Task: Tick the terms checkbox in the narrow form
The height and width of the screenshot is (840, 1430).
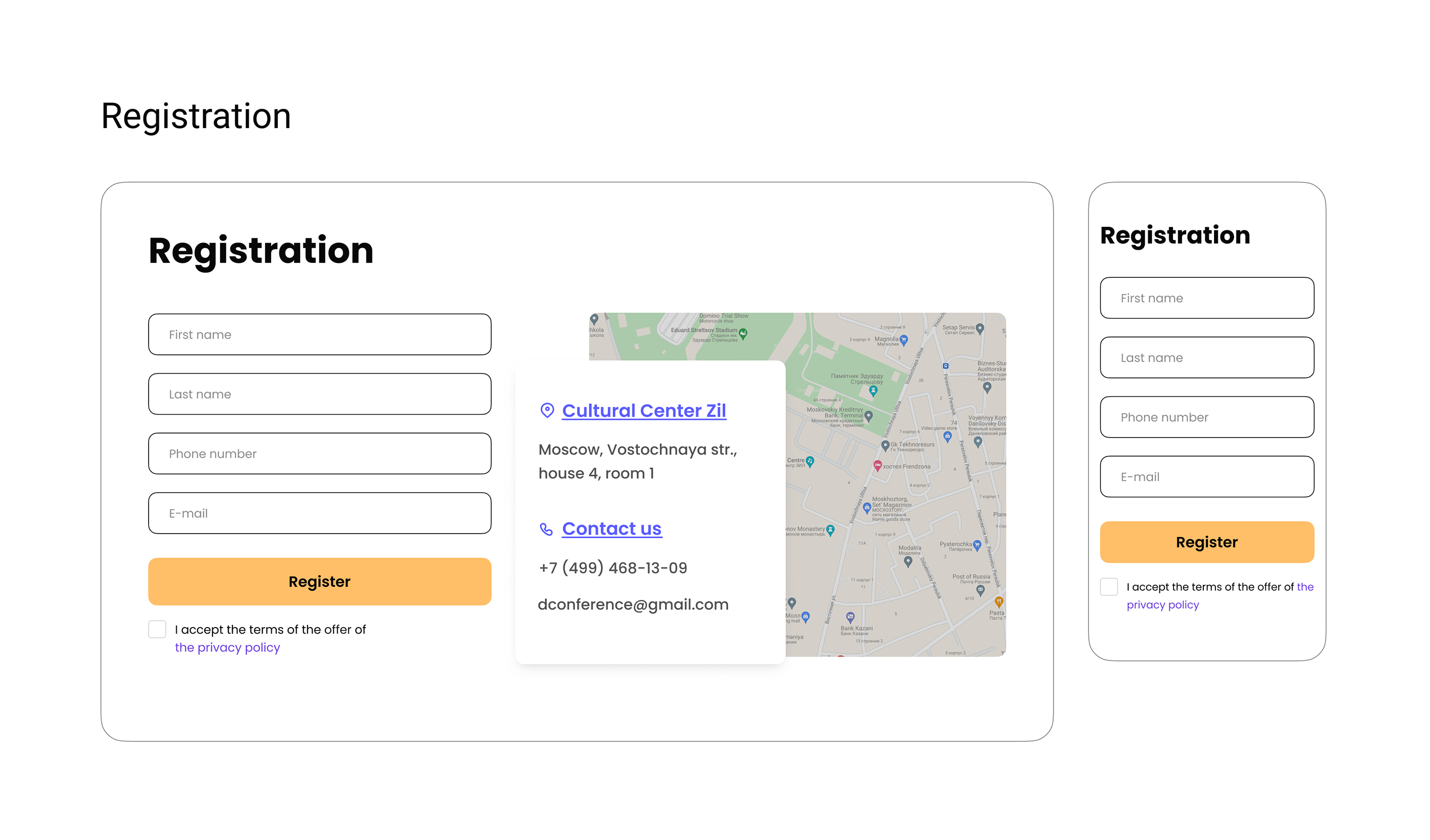Action: coord(1109,586)
